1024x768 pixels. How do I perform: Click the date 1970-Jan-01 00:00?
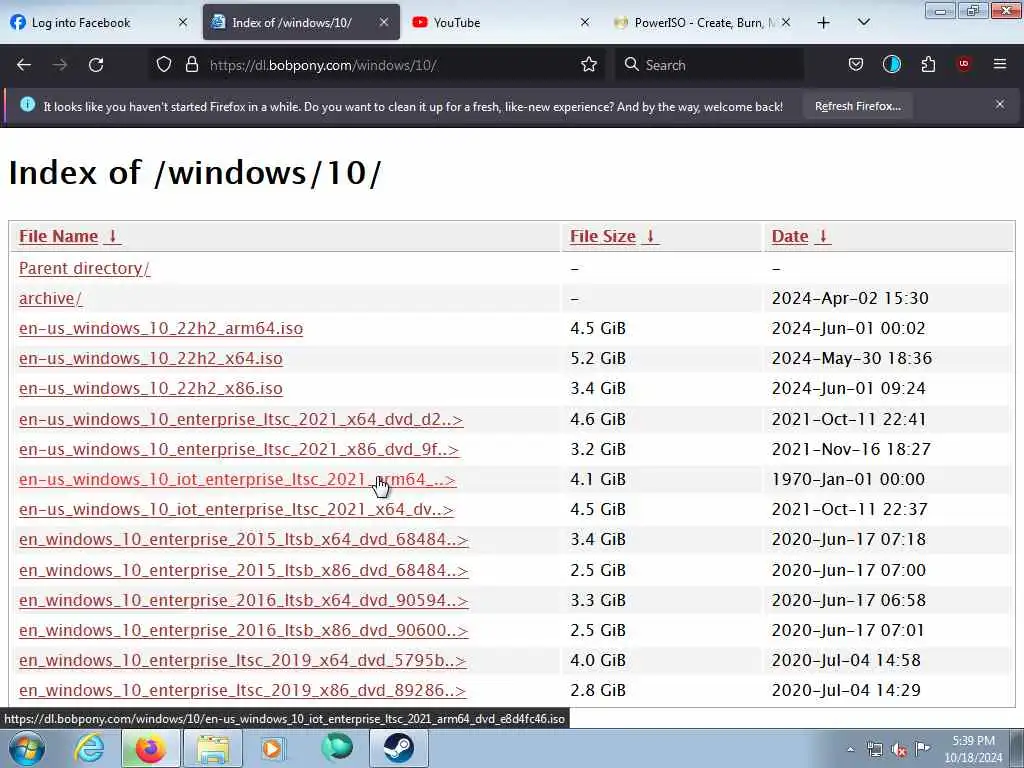848,479
